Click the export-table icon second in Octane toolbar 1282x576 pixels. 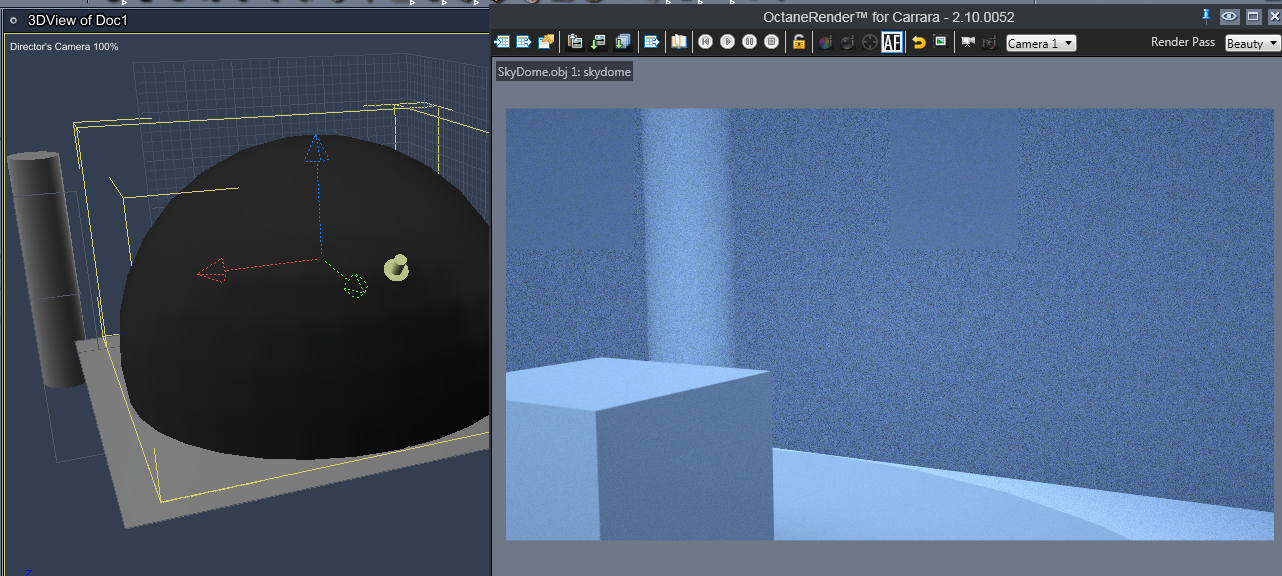[523, 42]
